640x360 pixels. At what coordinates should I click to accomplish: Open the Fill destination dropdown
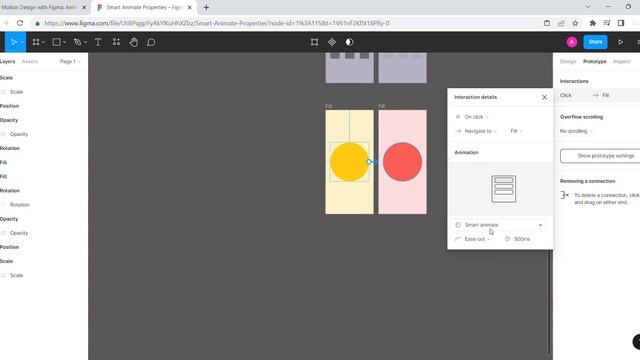tap(516, 131)
